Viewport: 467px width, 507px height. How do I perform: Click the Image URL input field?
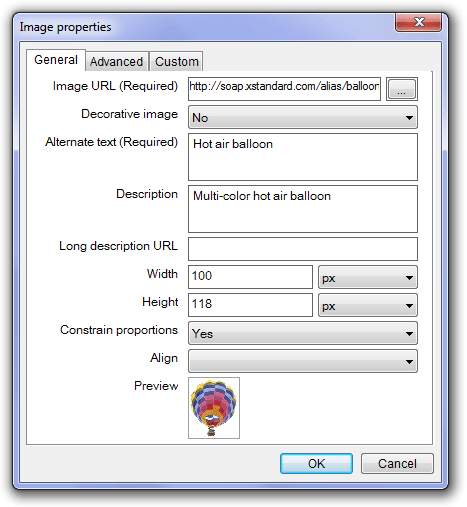coord(284,89)
